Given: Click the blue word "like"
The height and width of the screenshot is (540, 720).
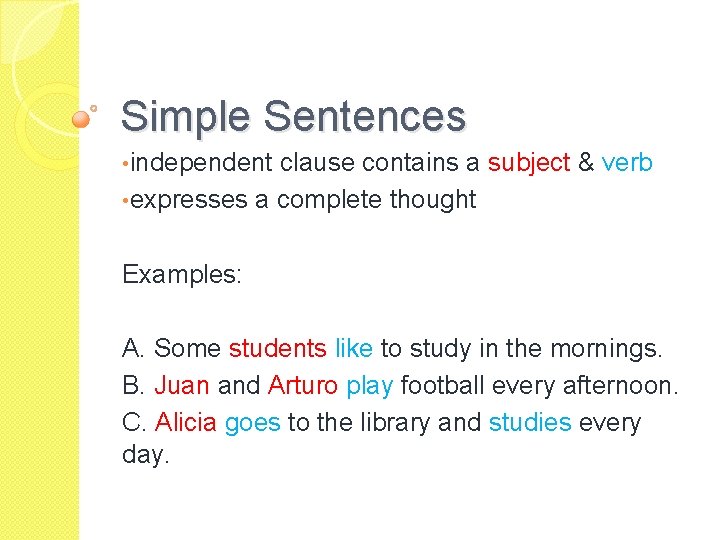Looking at the screenshot, I should click(354, 348).
